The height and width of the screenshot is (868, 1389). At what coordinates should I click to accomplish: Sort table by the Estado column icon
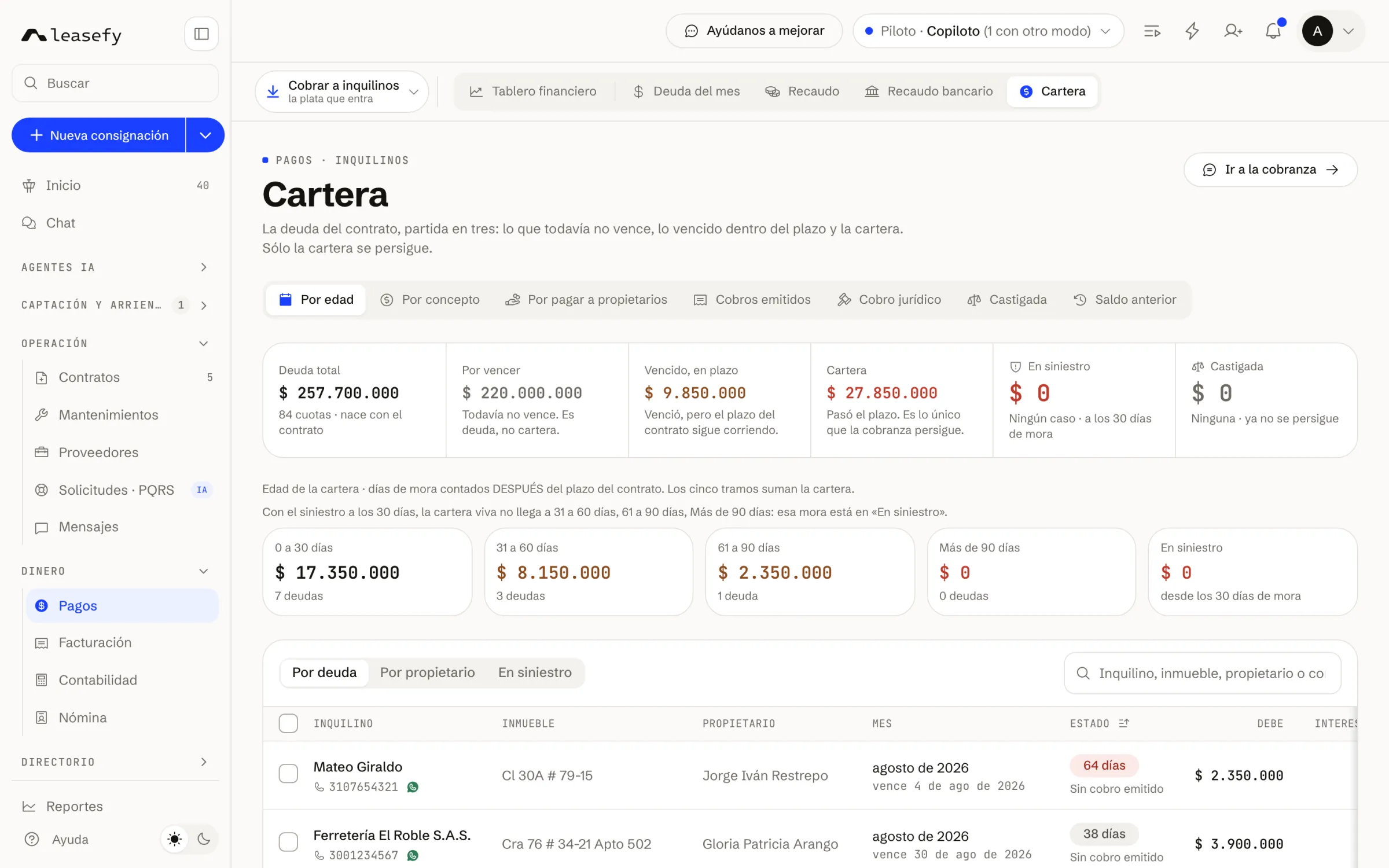(x=1124, y=723)
